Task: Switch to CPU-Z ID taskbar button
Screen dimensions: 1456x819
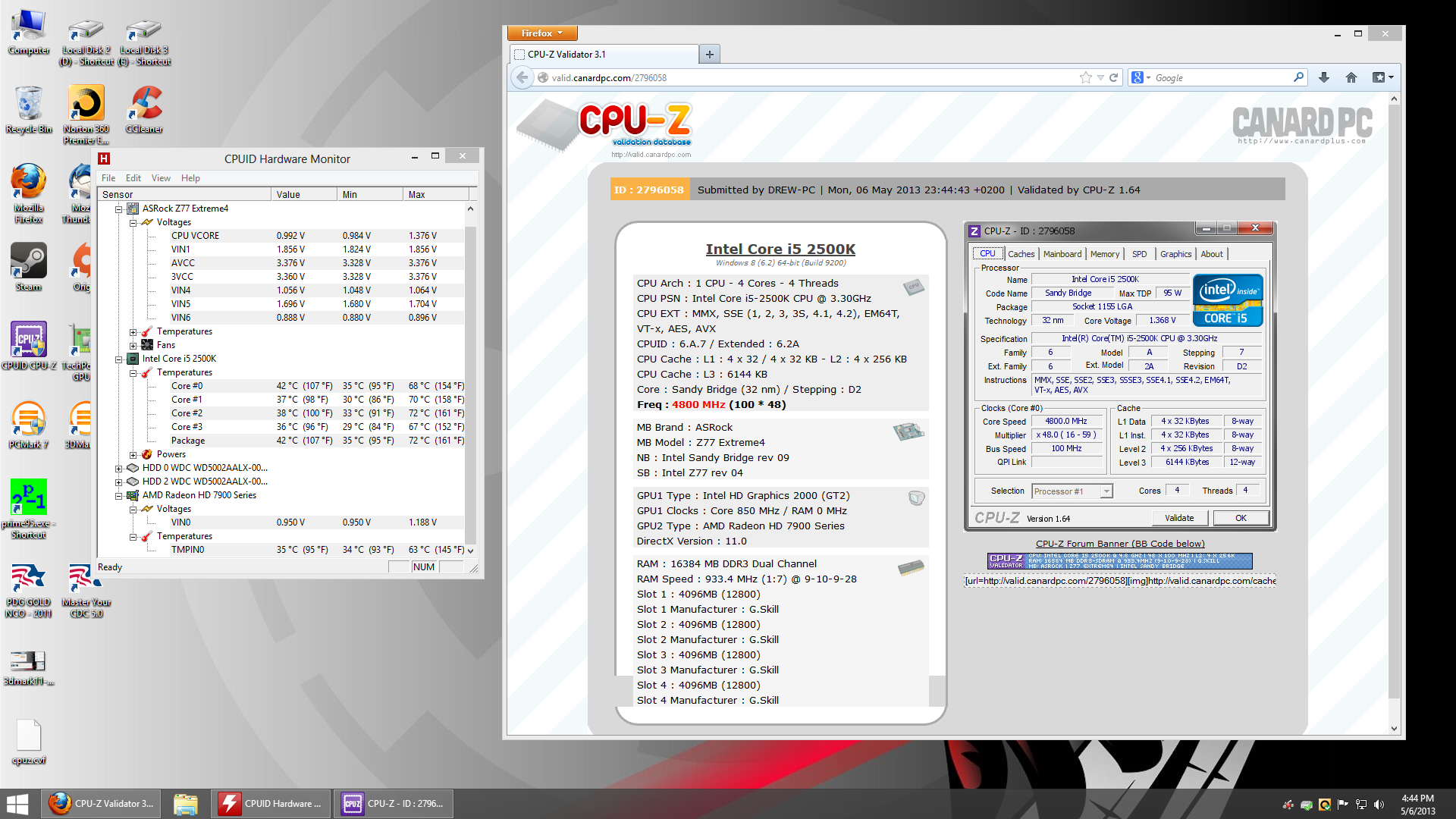Action: pyautogui.click(x=394, y=804)
